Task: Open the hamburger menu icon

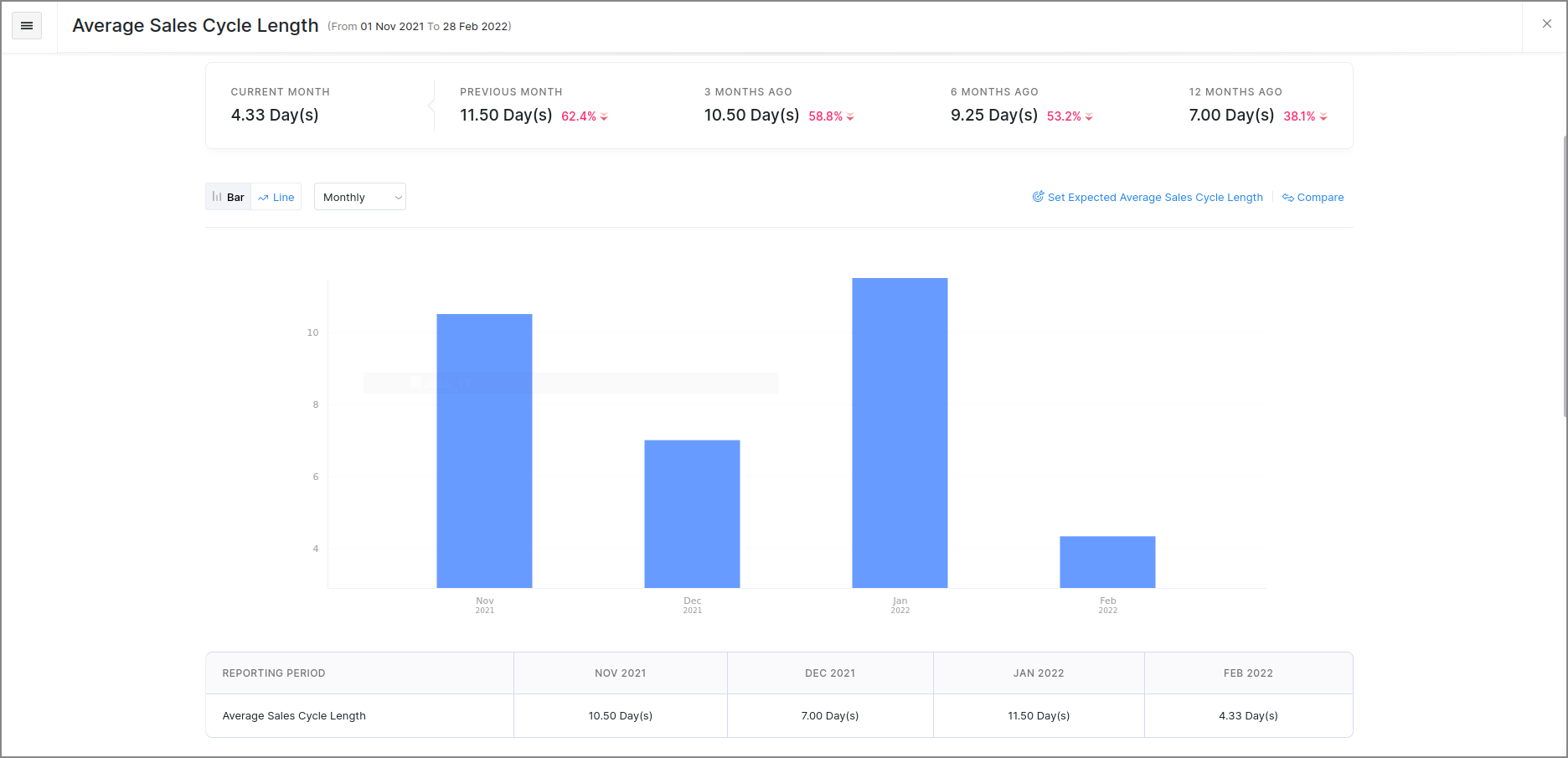Action: tap(27, 26)
